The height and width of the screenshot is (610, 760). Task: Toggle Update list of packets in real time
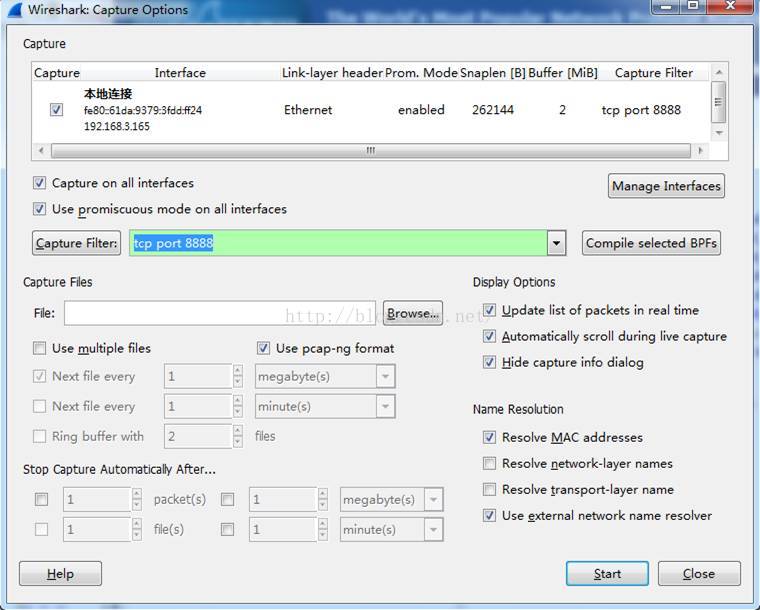490,310
